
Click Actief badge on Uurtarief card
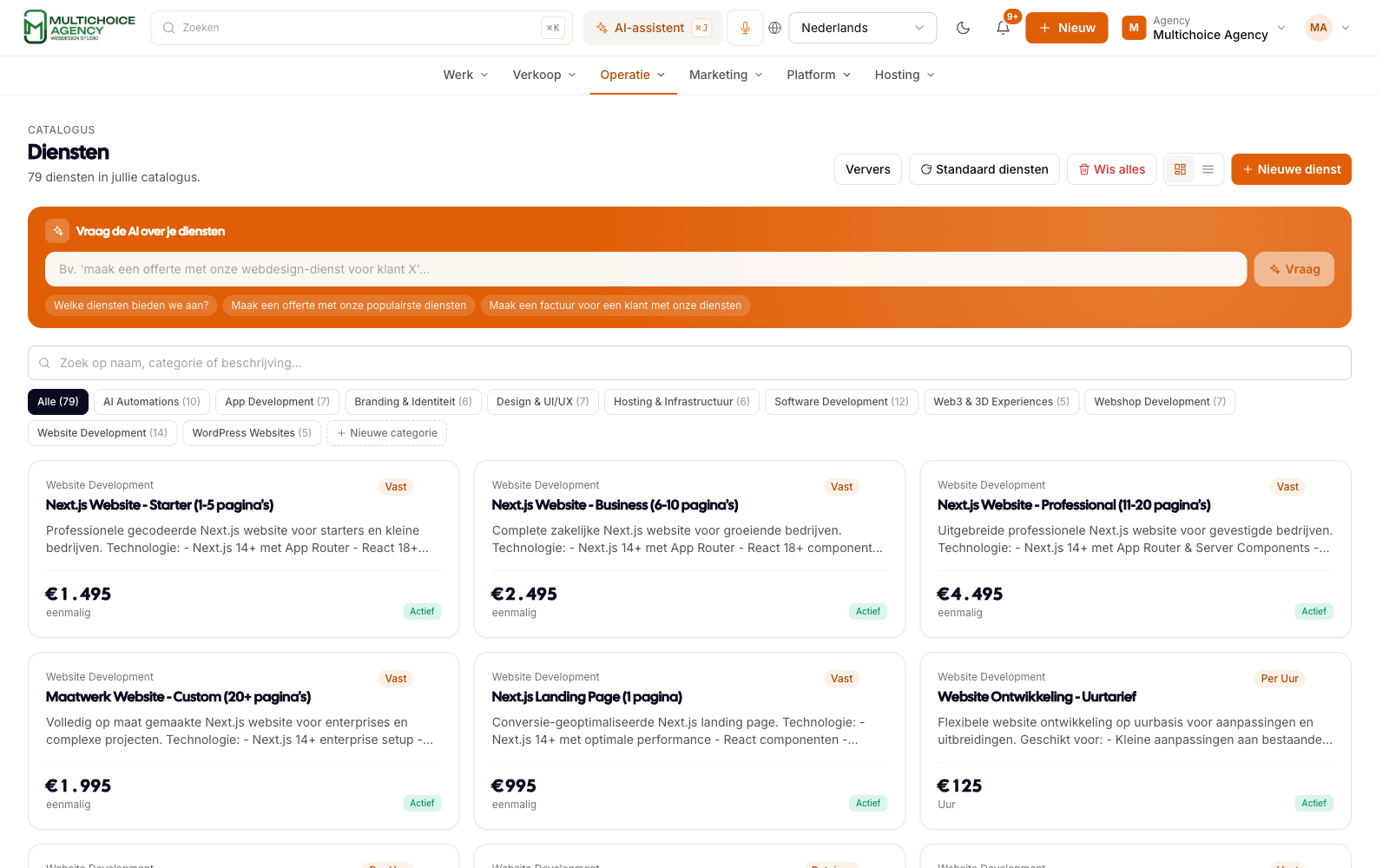point(1313,804)
